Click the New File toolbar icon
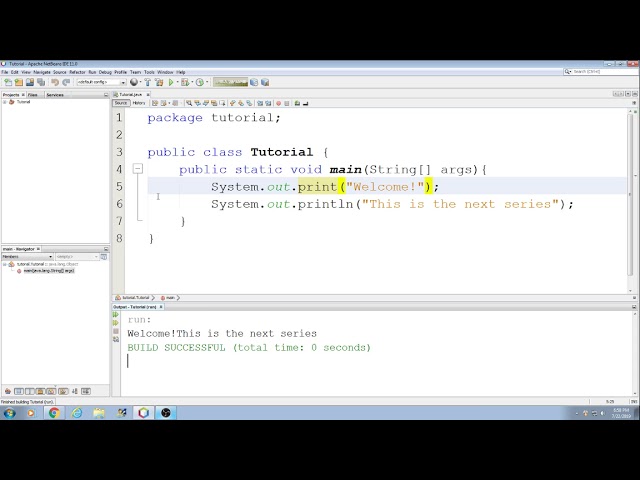This screenshot has width=640, height=480. [8, 82]
